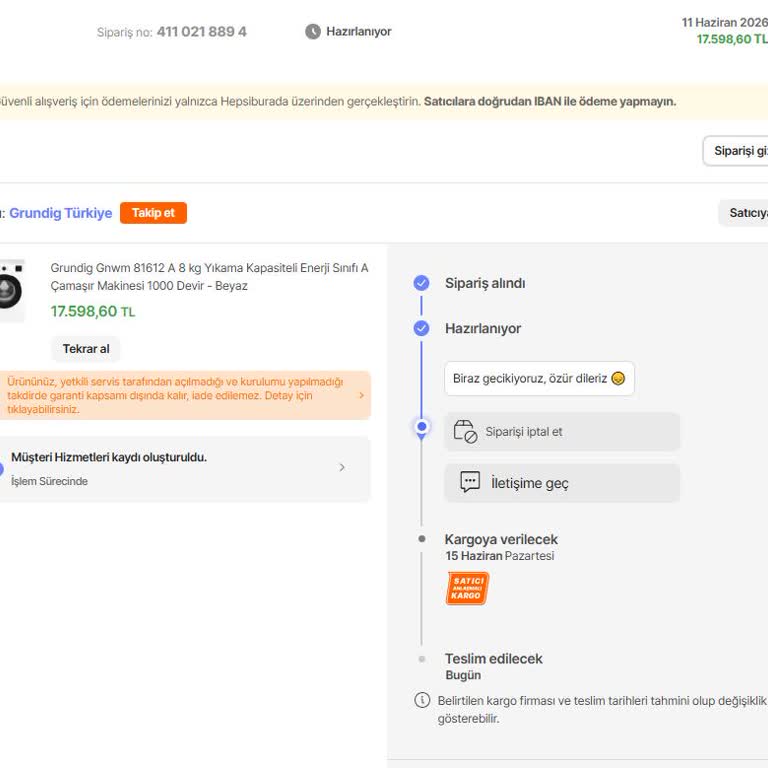This screenshot has height=768, width=768.
Task: Click the 15 Haziran Pazartesi shipping date
Action: (x=500, y=556)
